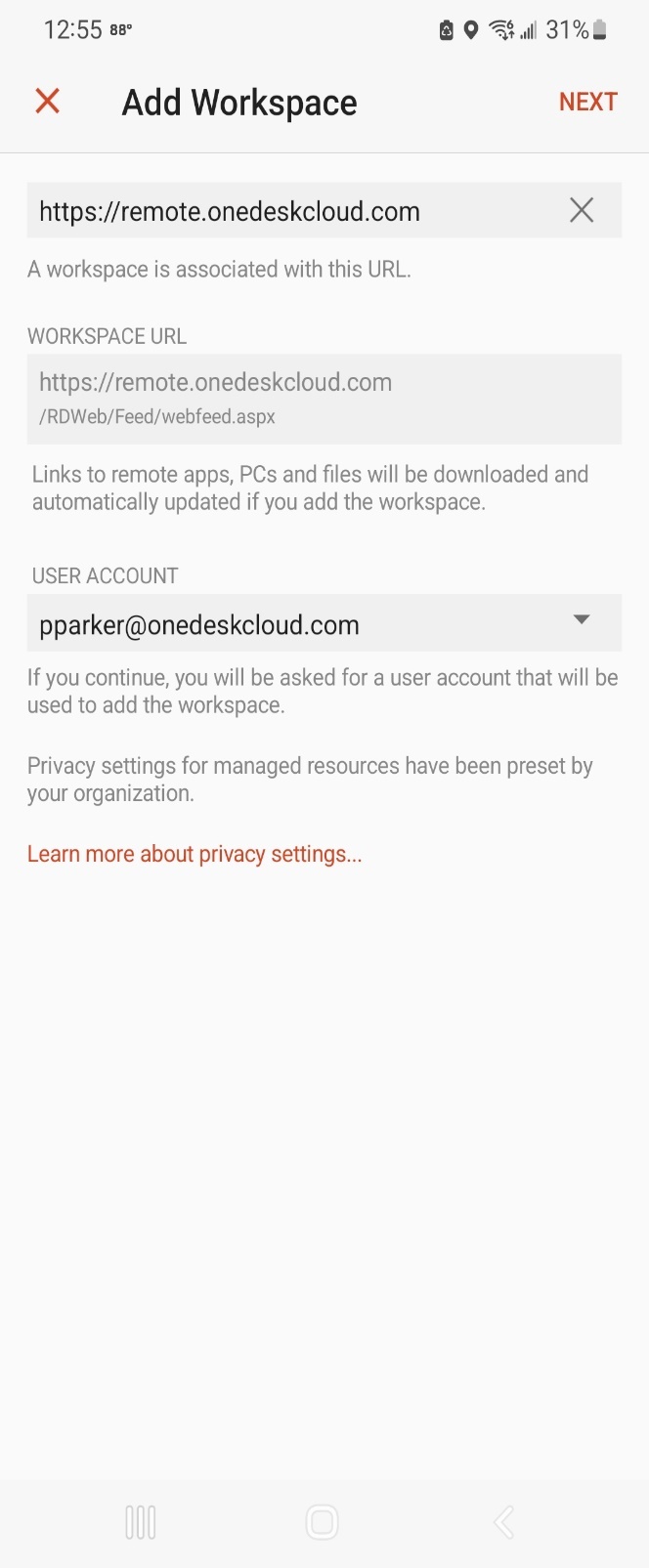Tap the 88° temperature indicator
Image resolution: width=649 pixels, height=1568 pixels.
121,29
